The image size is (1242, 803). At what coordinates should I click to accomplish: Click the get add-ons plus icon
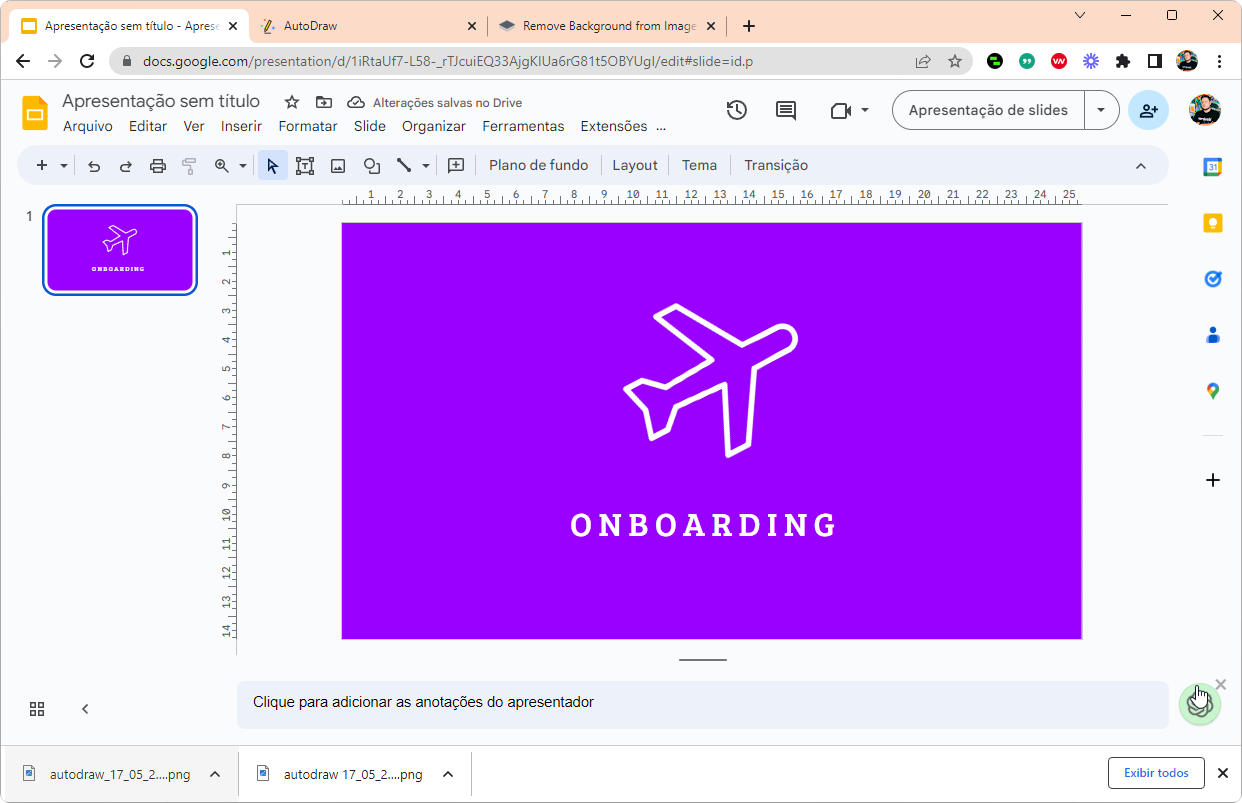[1212, 480]
